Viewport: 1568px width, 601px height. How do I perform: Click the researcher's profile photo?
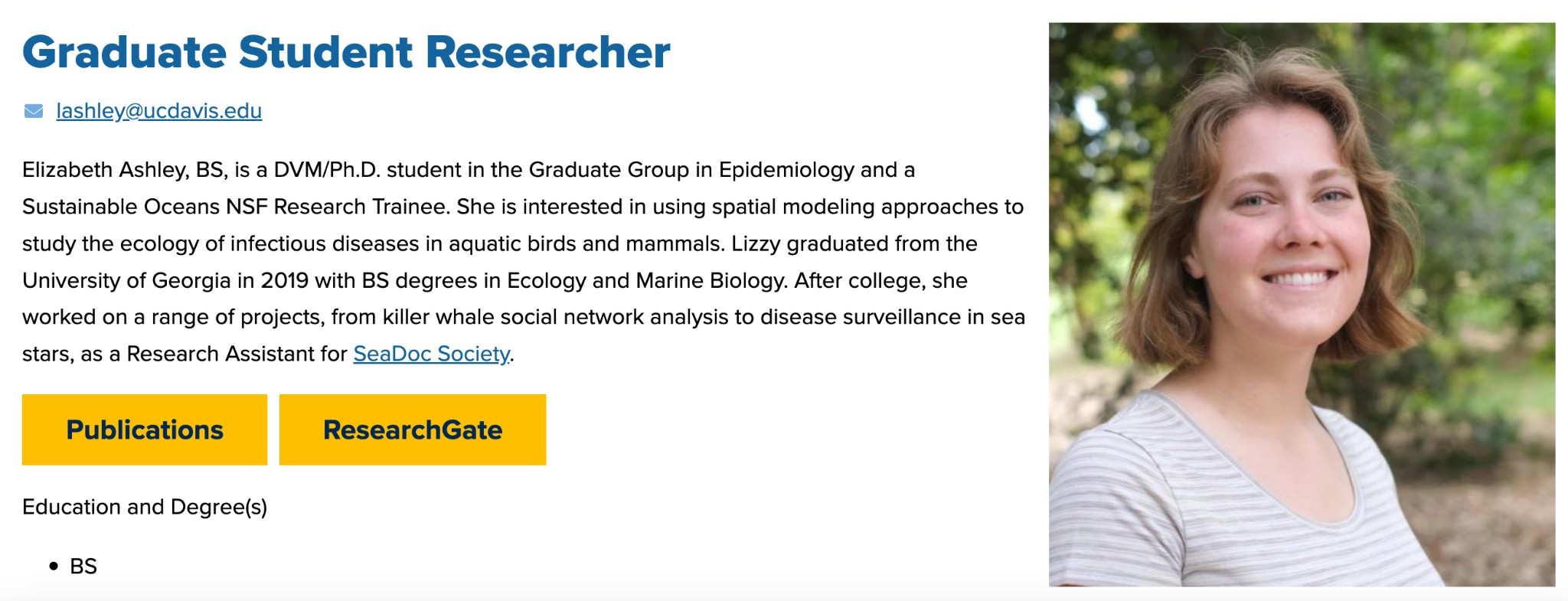[x=1302, y=304]
